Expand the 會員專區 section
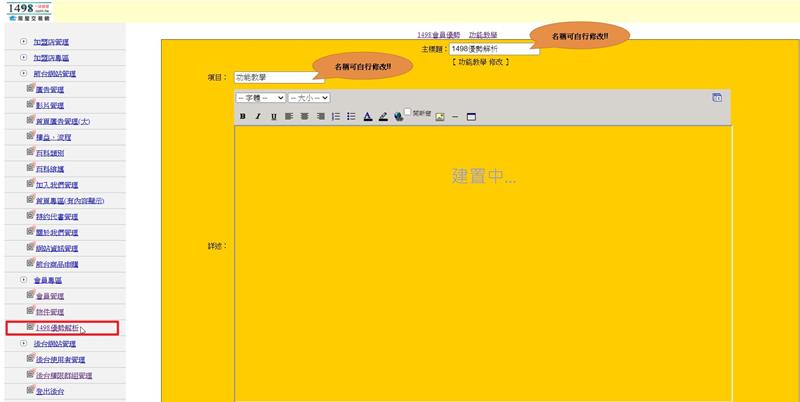This screenshot has height=402, width=800. [24, 280]
